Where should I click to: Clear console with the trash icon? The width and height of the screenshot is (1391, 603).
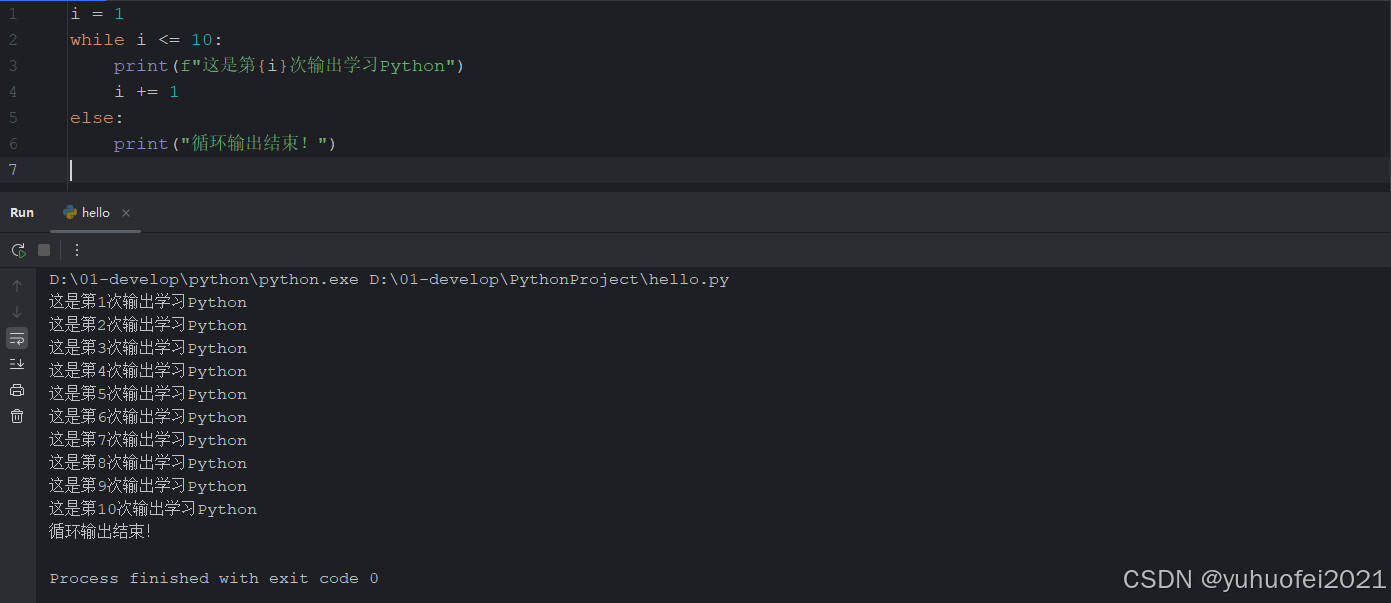tap(17, 416)
